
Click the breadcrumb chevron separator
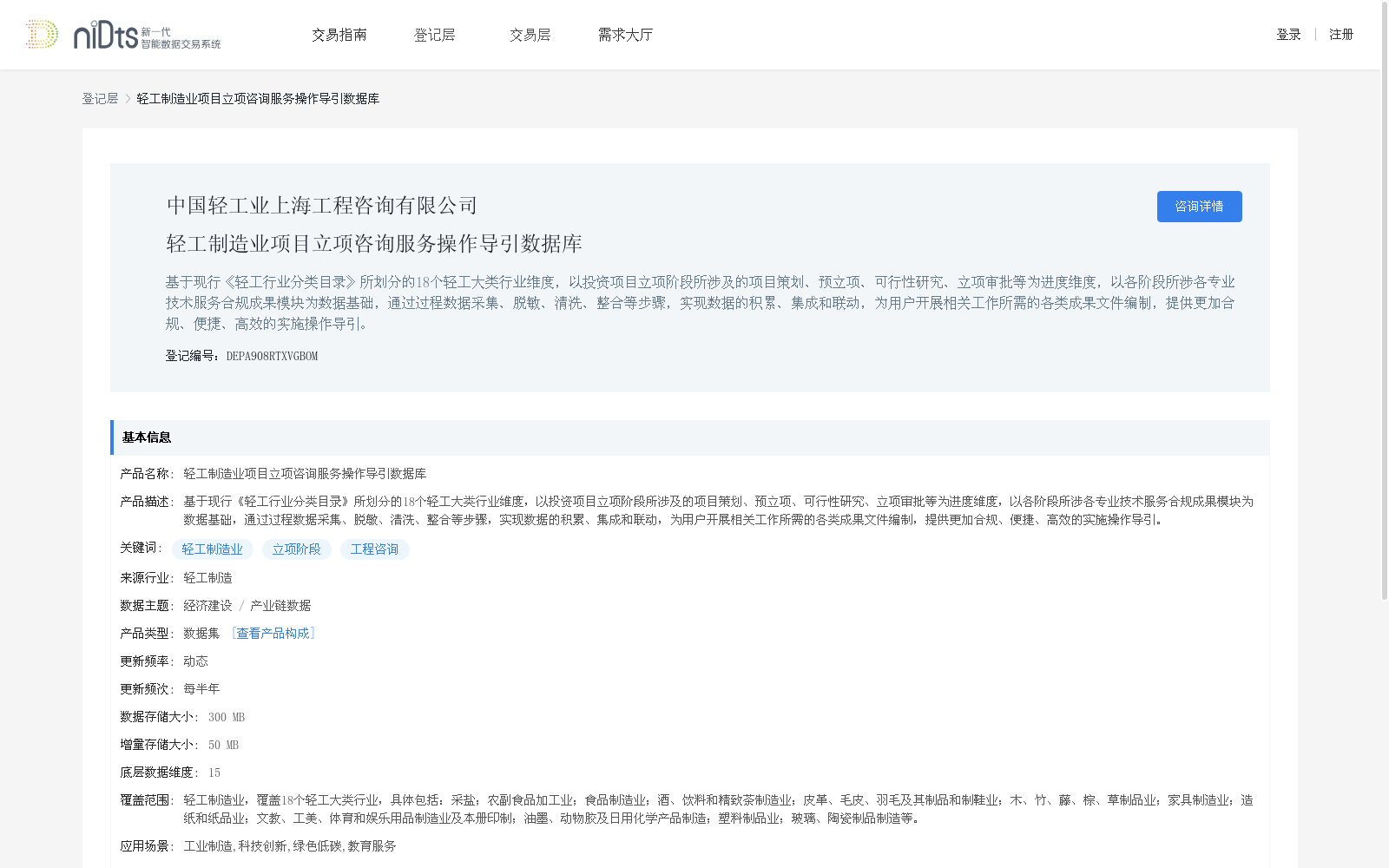click(x=128, y=99)
